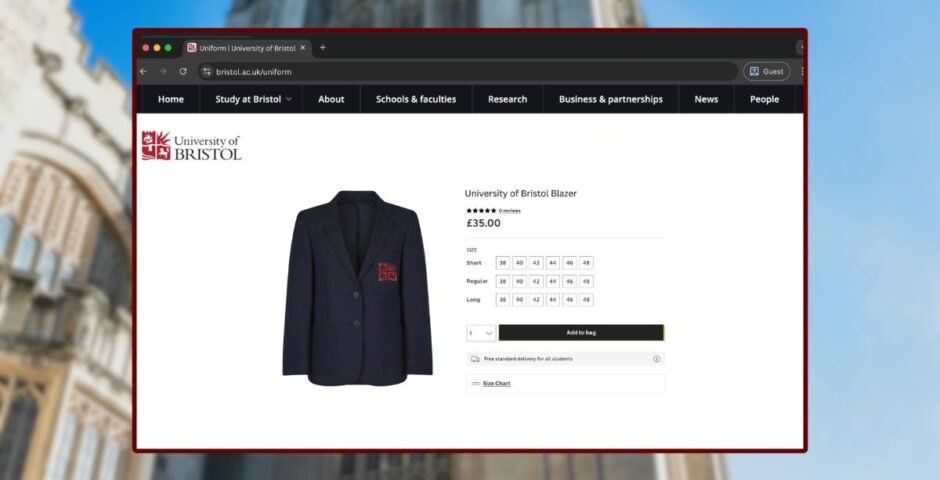The width and height of the screenshot is (940, 480).
Task: Select Short size 38
Action: (503, 263)
